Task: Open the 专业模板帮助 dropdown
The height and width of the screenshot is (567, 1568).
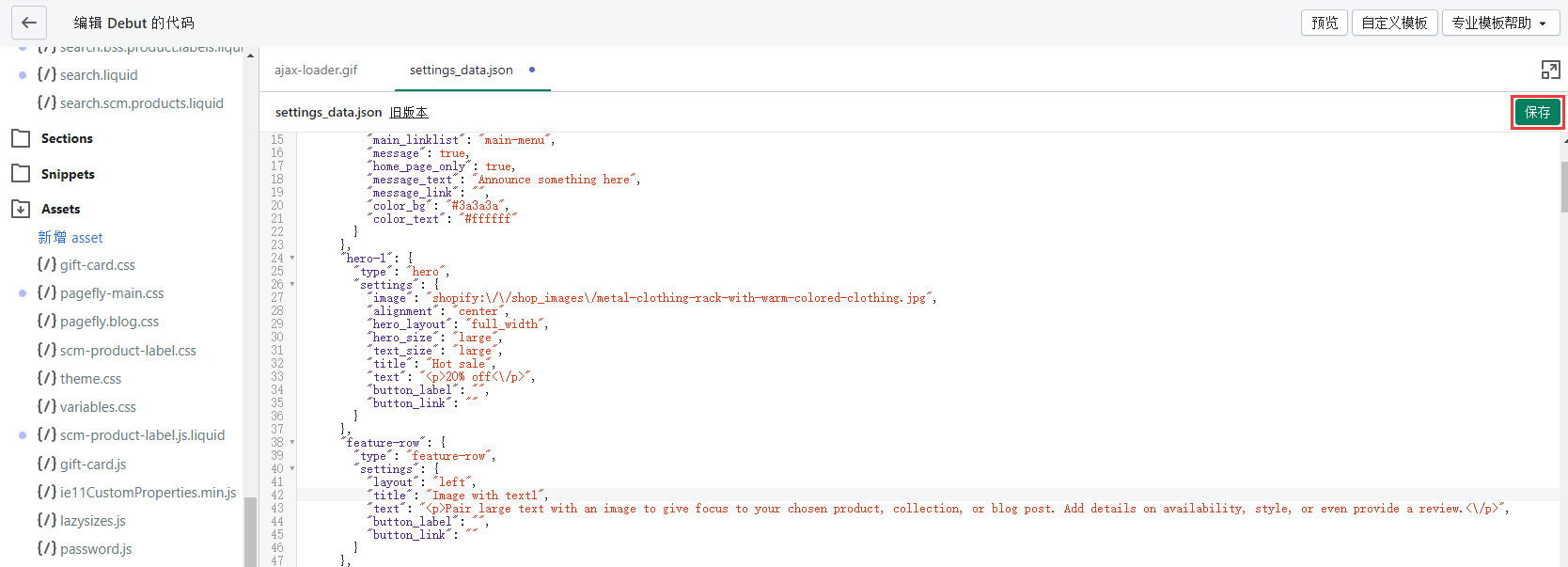Action: pyautogui.click(x=1499, y=23)
